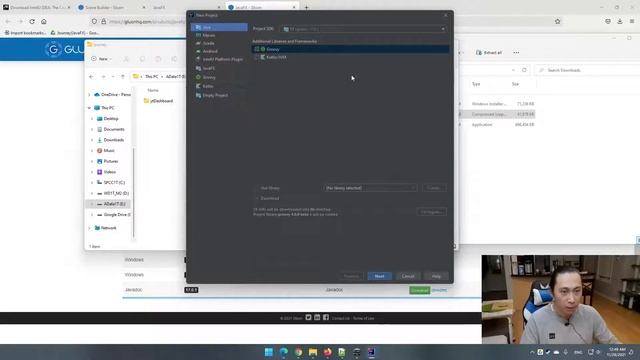
Task: Select the Use library radio option
Action: (x=257, y=188)
